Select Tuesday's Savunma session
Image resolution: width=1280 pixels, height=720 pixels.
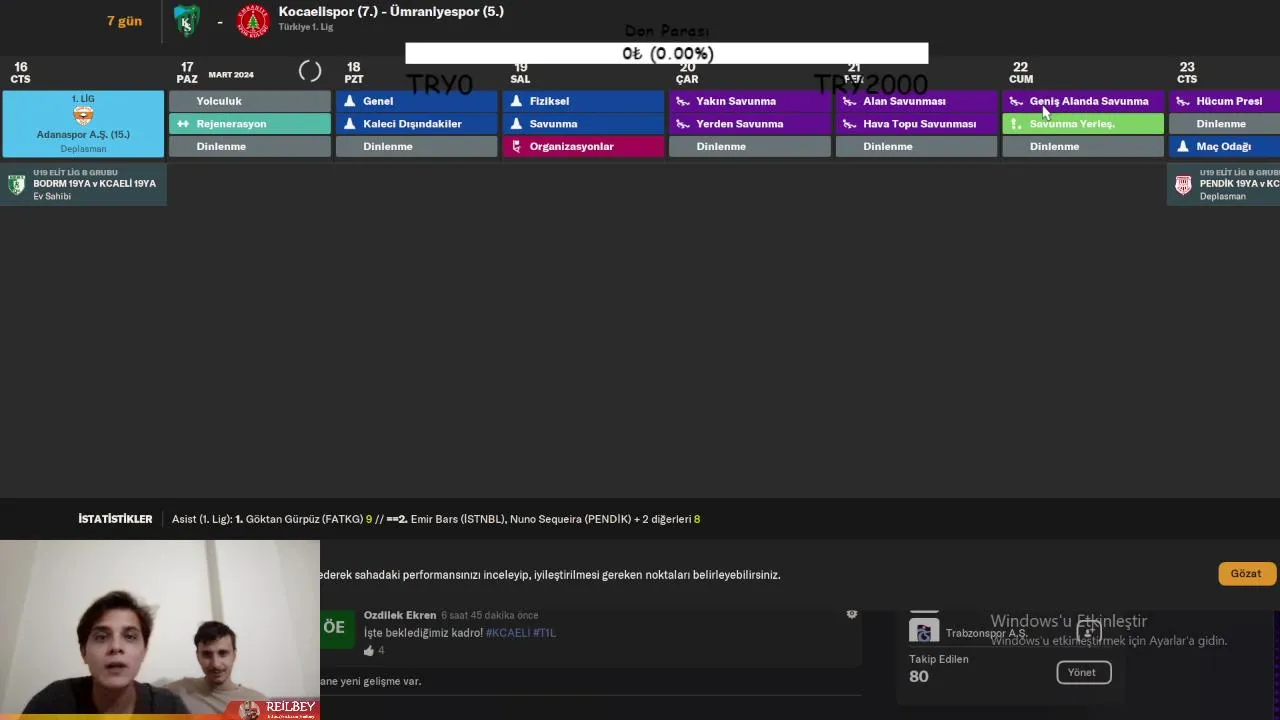[583, 124]
